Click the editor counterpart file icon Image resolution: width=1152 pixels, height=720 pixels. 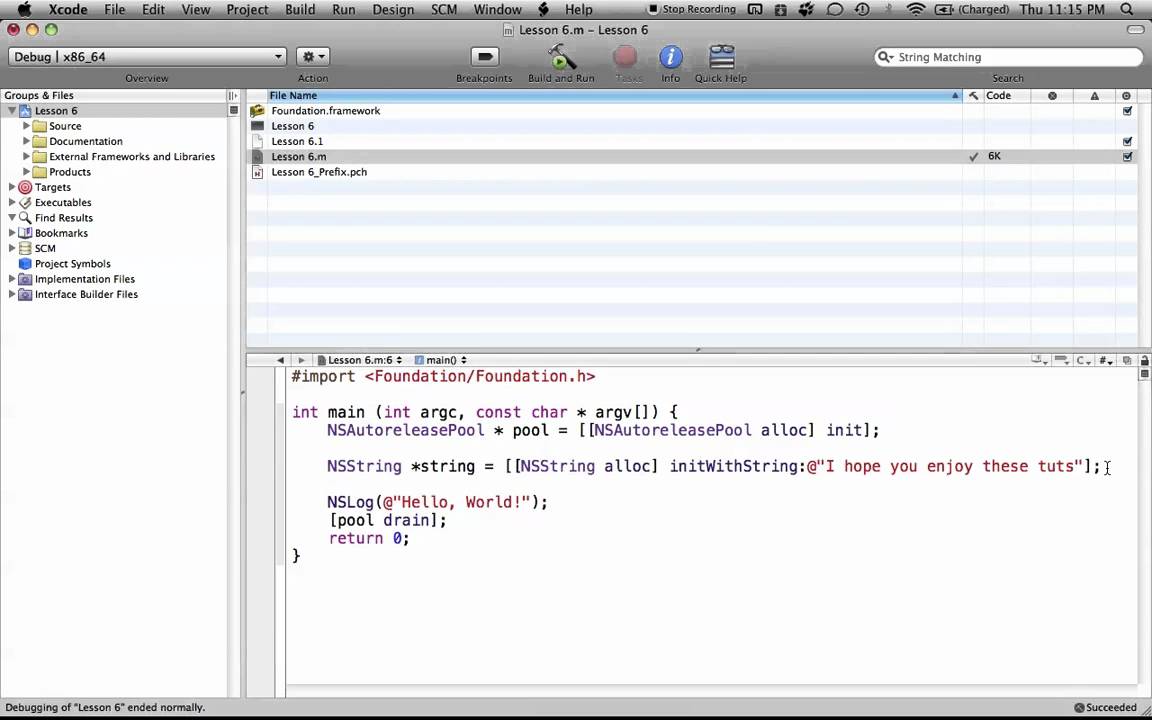coord(1127,360)
